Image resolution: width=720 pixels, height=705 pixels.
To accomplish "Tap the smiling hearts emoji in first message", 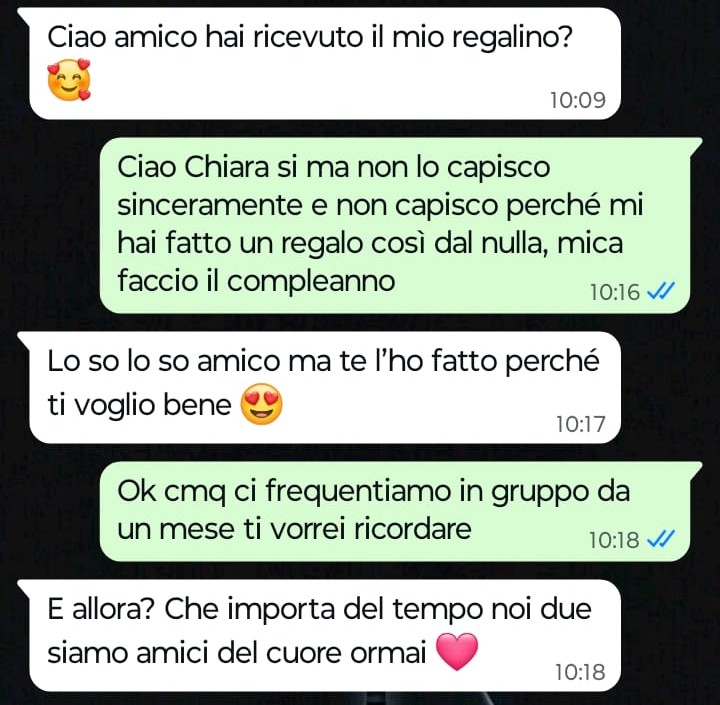I will [69, 79].
